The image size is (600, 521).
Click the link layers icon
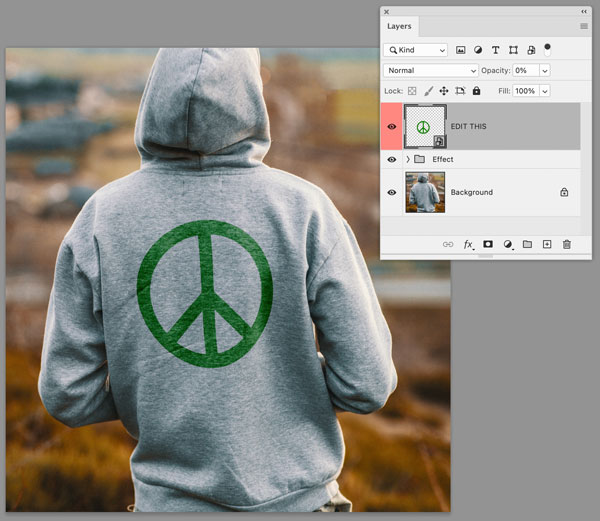point(448,244)
